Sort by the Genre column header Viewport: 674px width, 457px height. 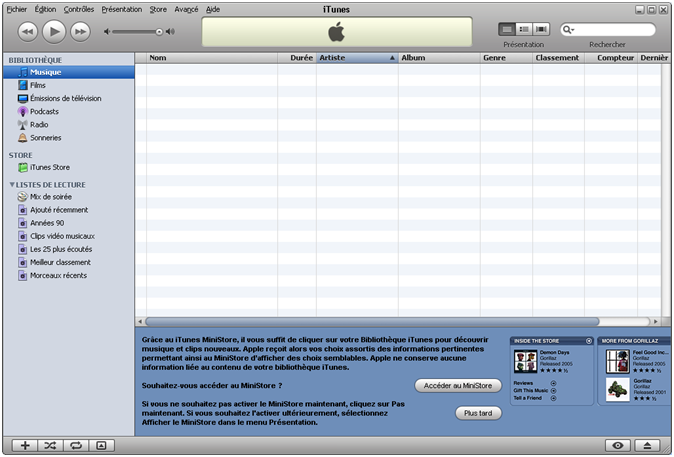pyautogui.click(x=506, y=58)
